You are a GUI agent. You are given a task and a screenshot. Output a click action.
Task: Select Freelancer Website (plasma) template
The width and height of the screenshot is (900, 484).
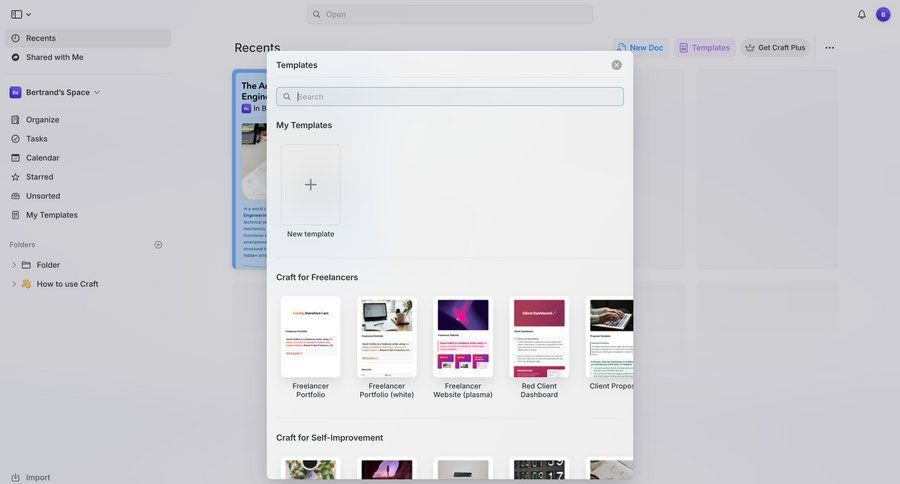463,337
